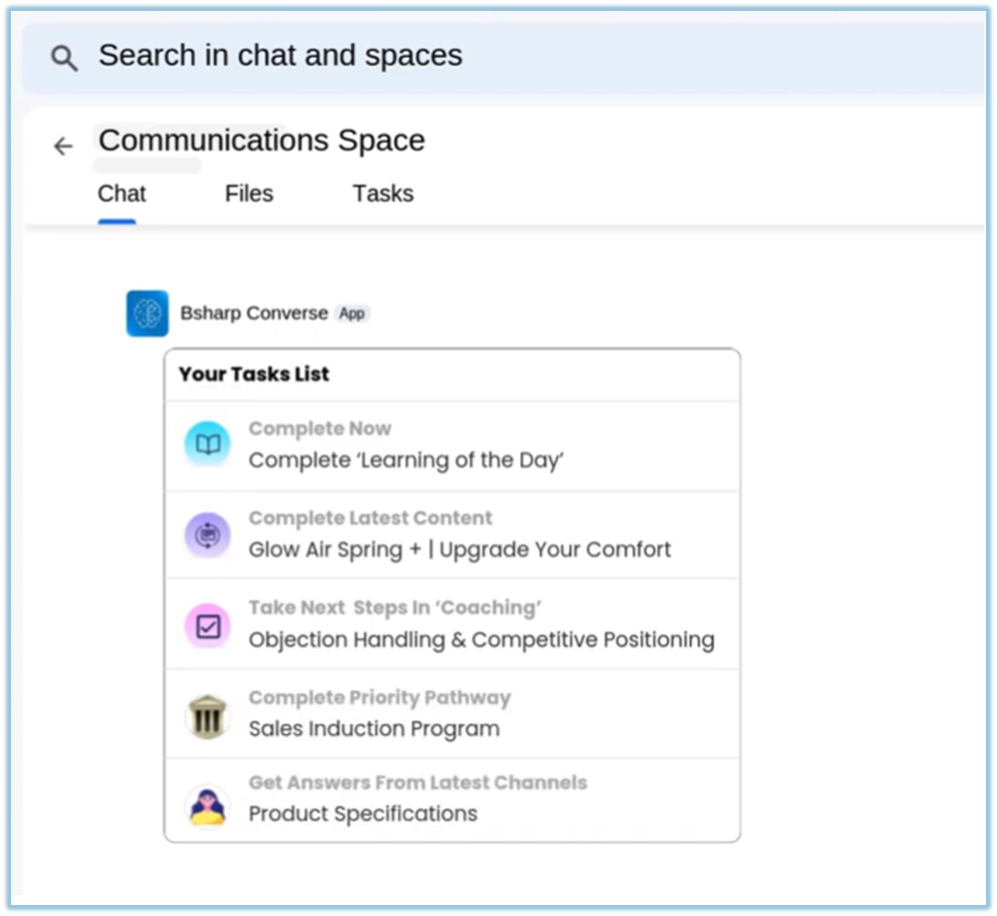Open the Files tab
Viewport: 997px width, 916px height.
click(249, 194)
